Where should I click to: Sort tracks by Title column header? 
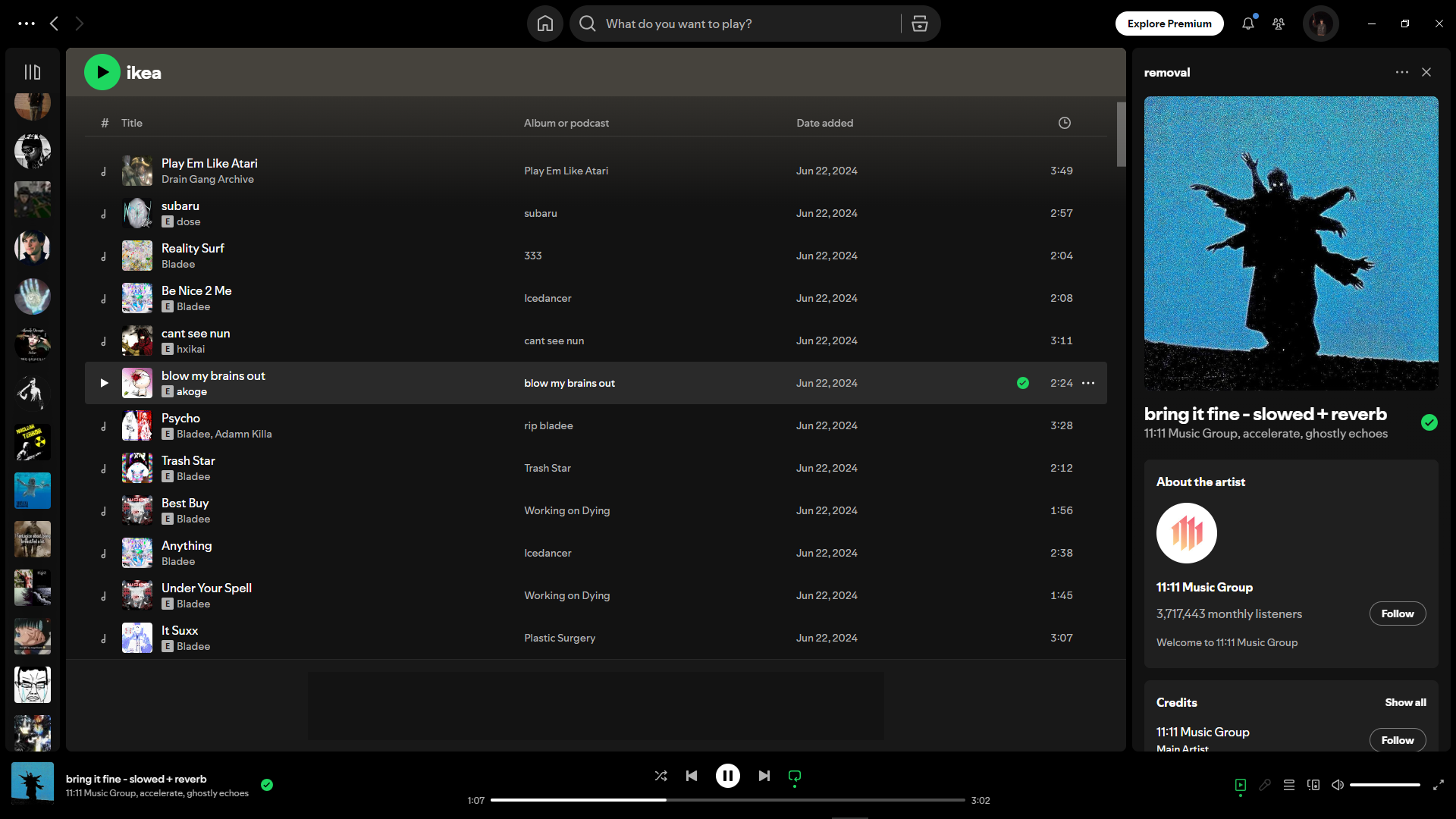pos(132,123)
